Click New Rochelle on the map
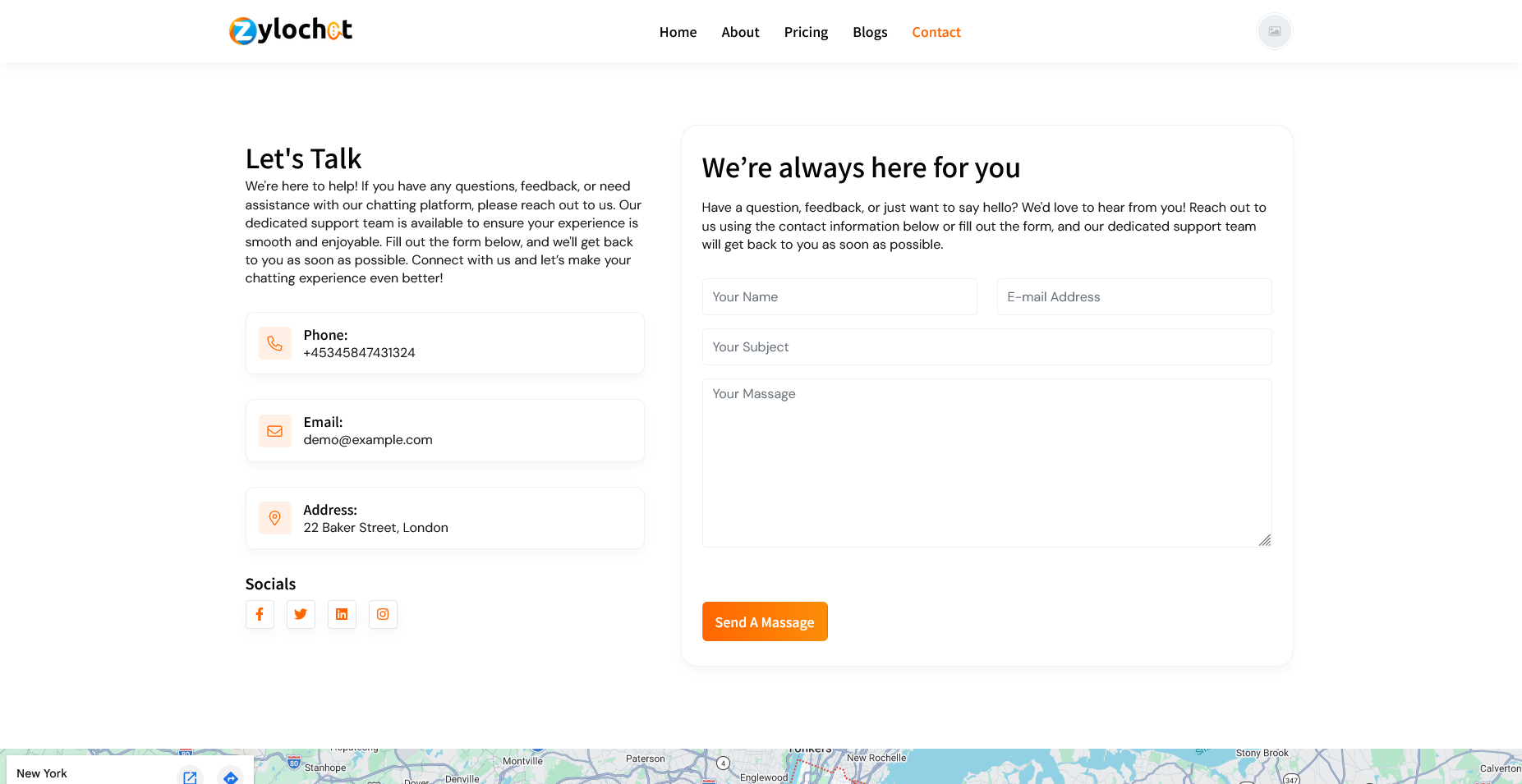 876,758
